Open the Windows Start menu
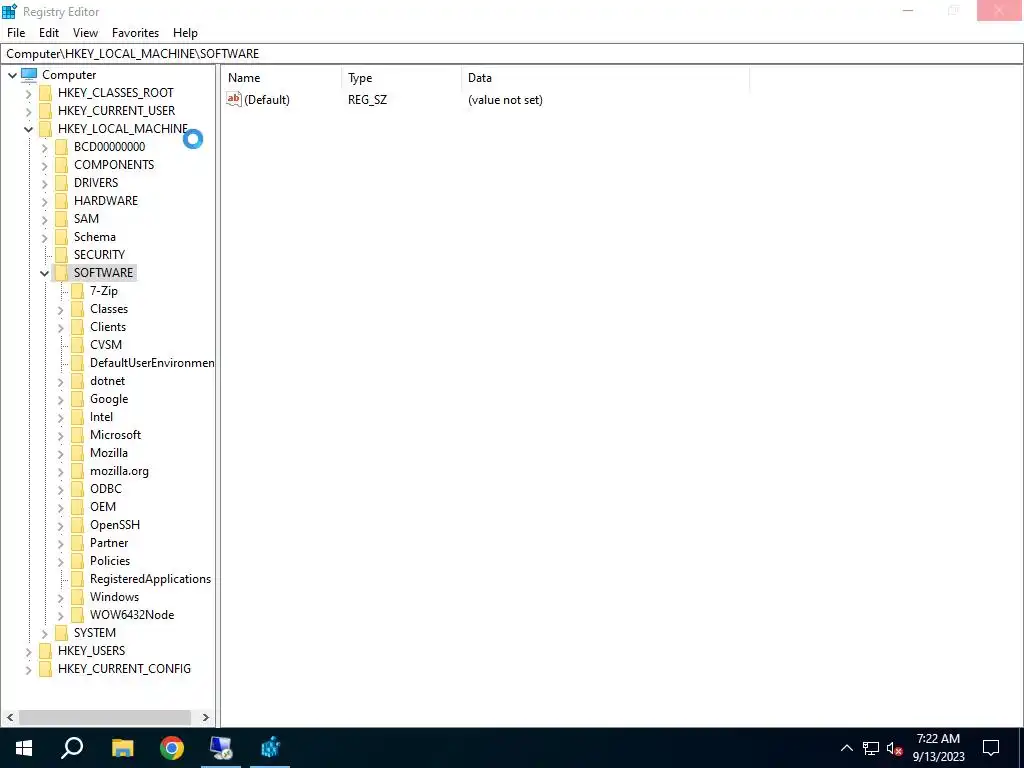This screenshot has height=768, width=1024. click(x=24, y=748)
